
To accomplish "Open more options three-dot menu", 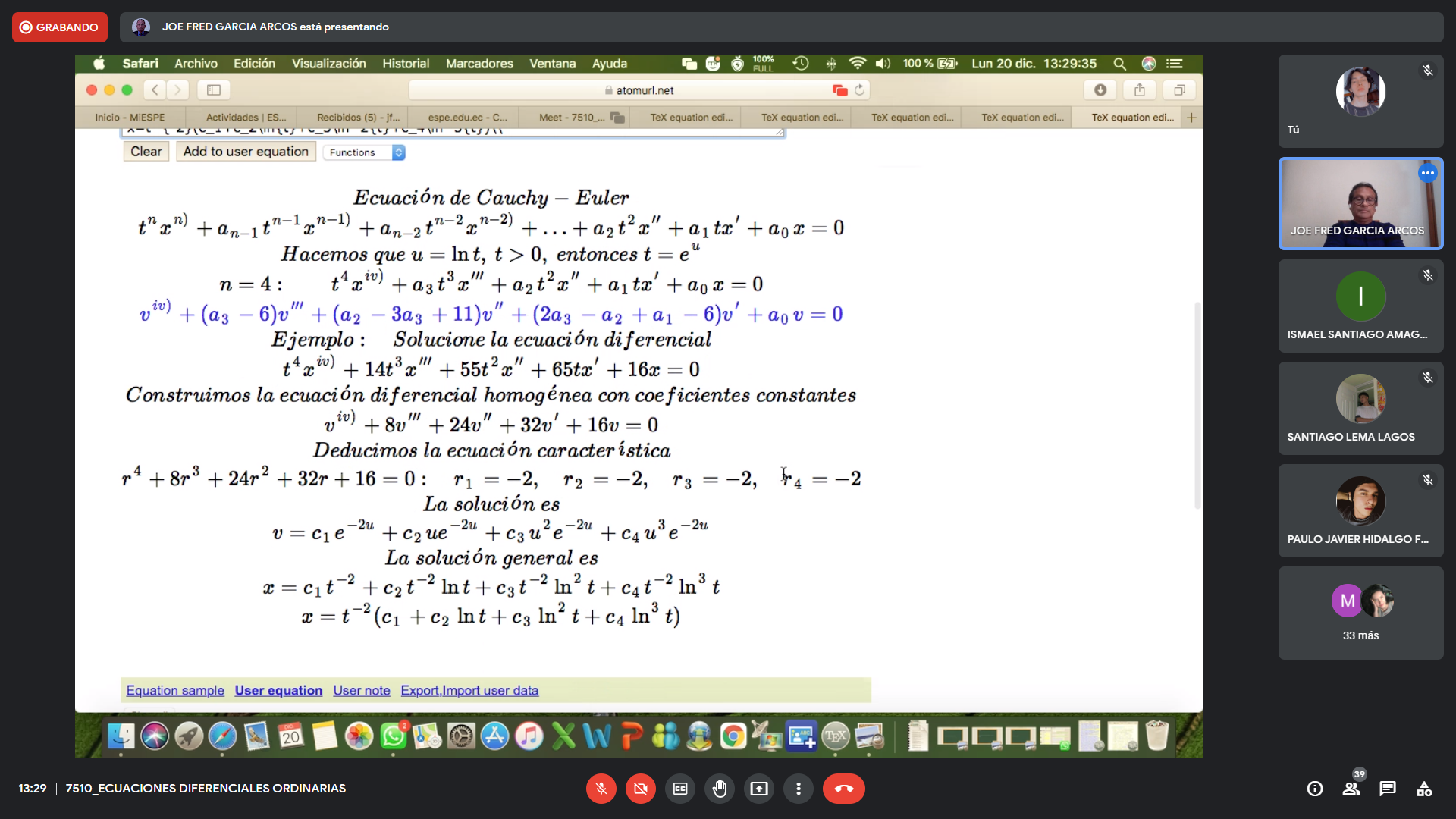I will click(798, 789).
